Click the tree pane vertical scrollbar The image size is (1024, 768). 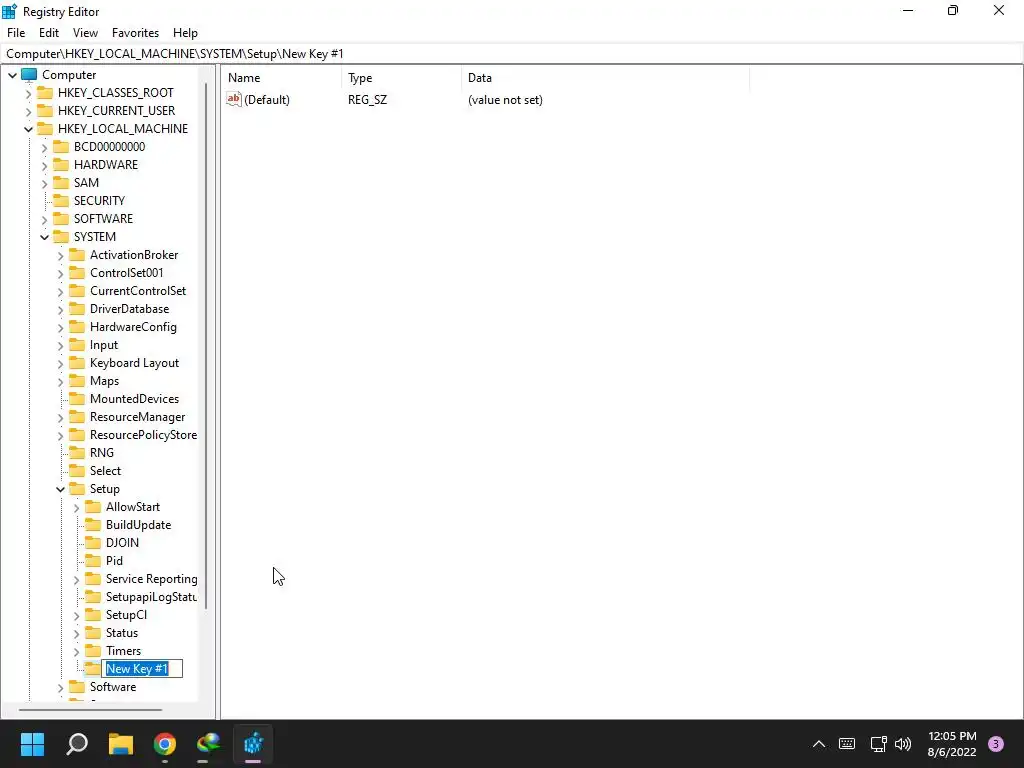point(206,346)
